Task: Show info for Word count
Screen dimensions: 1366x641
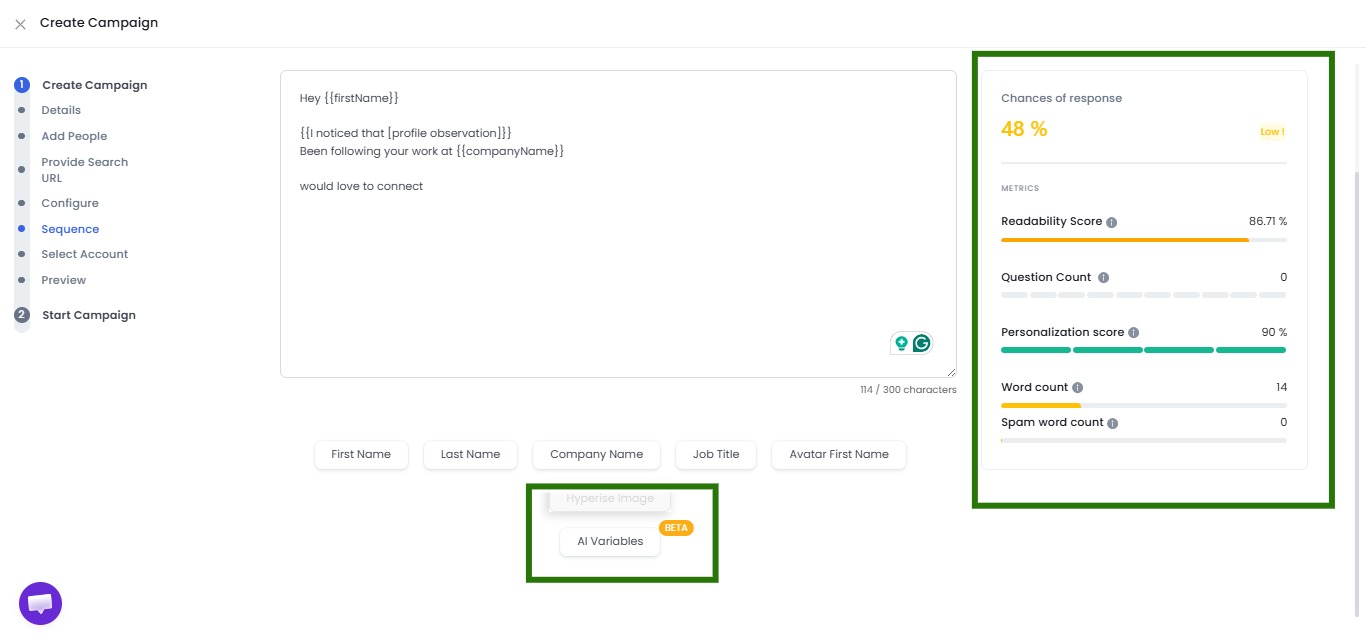Action: (1077, 388)
